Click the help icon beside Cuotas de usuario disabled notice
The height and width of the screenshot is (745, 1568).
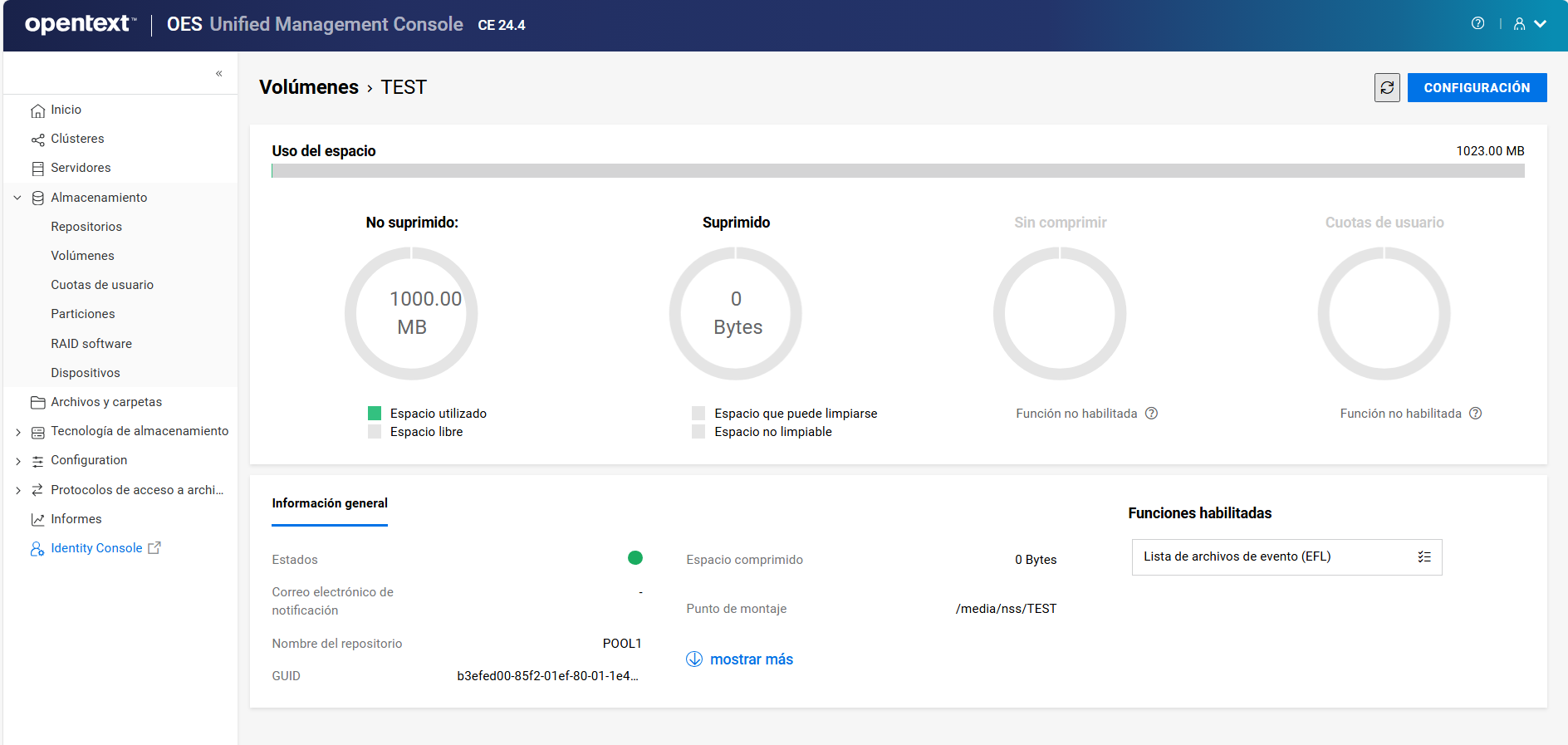(1475, 414)
